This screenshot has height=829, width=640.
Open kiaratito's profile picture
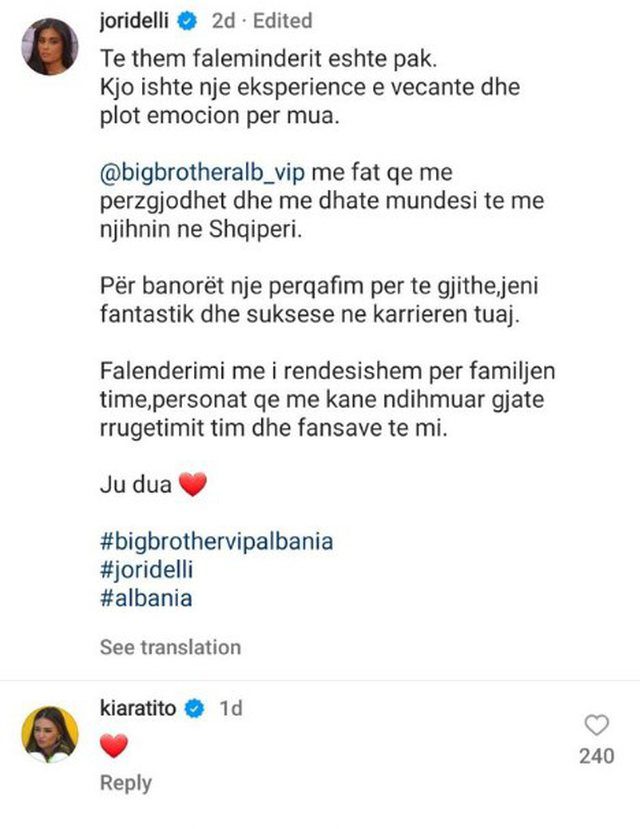pyautogui.click(x=50, y=734)
